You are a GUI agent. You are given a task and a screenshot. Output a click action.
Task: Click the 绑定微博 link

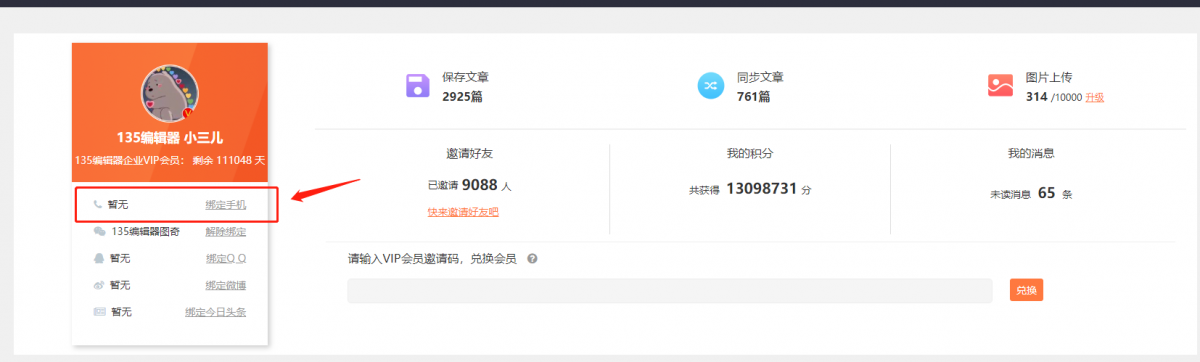pyautogui.click(x=226, y=285)
